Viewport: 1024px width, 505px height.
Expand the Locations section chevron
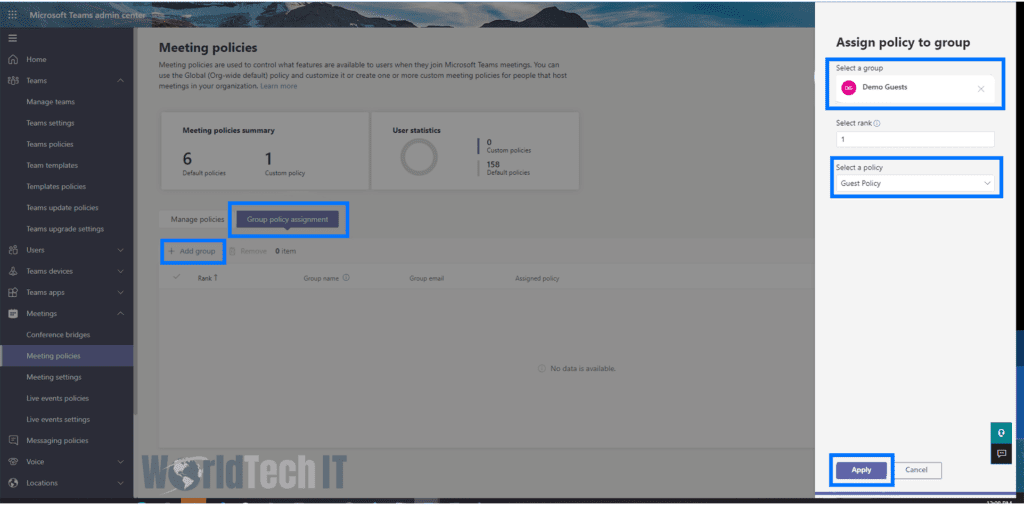(120, 483)
